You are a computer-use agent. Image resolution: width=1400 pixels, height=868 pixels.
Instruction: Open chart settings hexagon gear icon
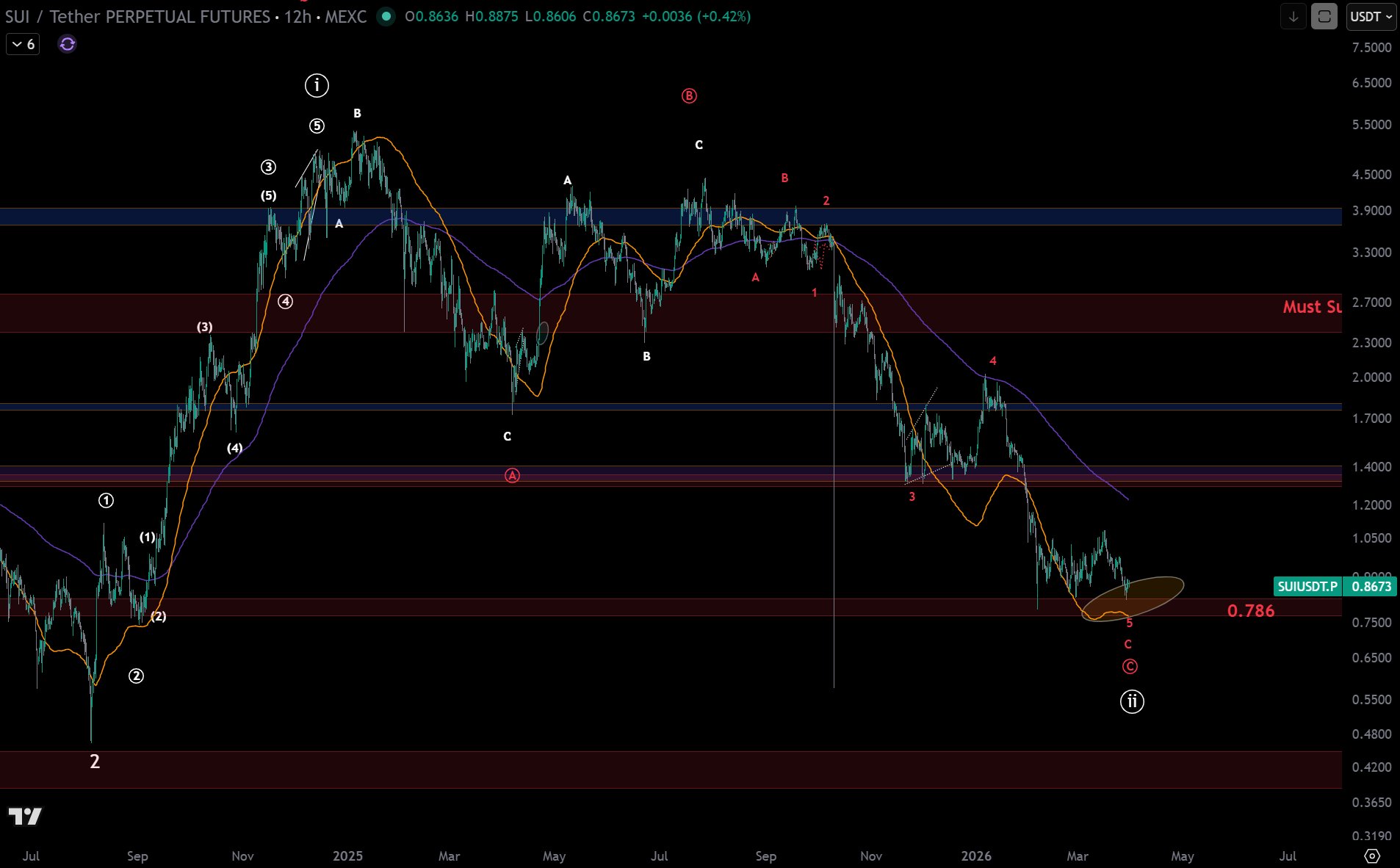(x=1371, y=856)
